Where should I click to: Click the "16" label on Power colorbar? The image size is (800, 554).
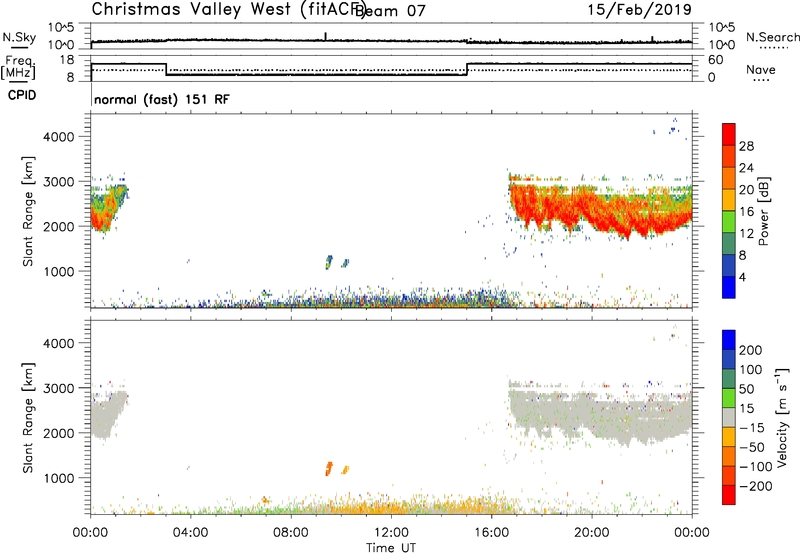point(746,212)
